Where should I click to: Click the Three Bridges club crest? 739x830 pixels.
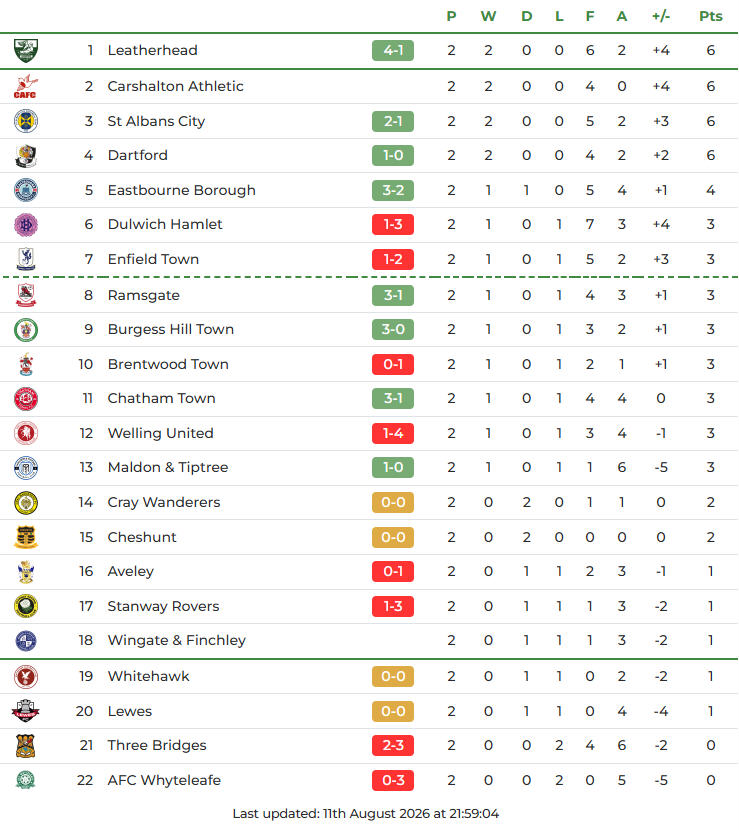coord(25,745)
